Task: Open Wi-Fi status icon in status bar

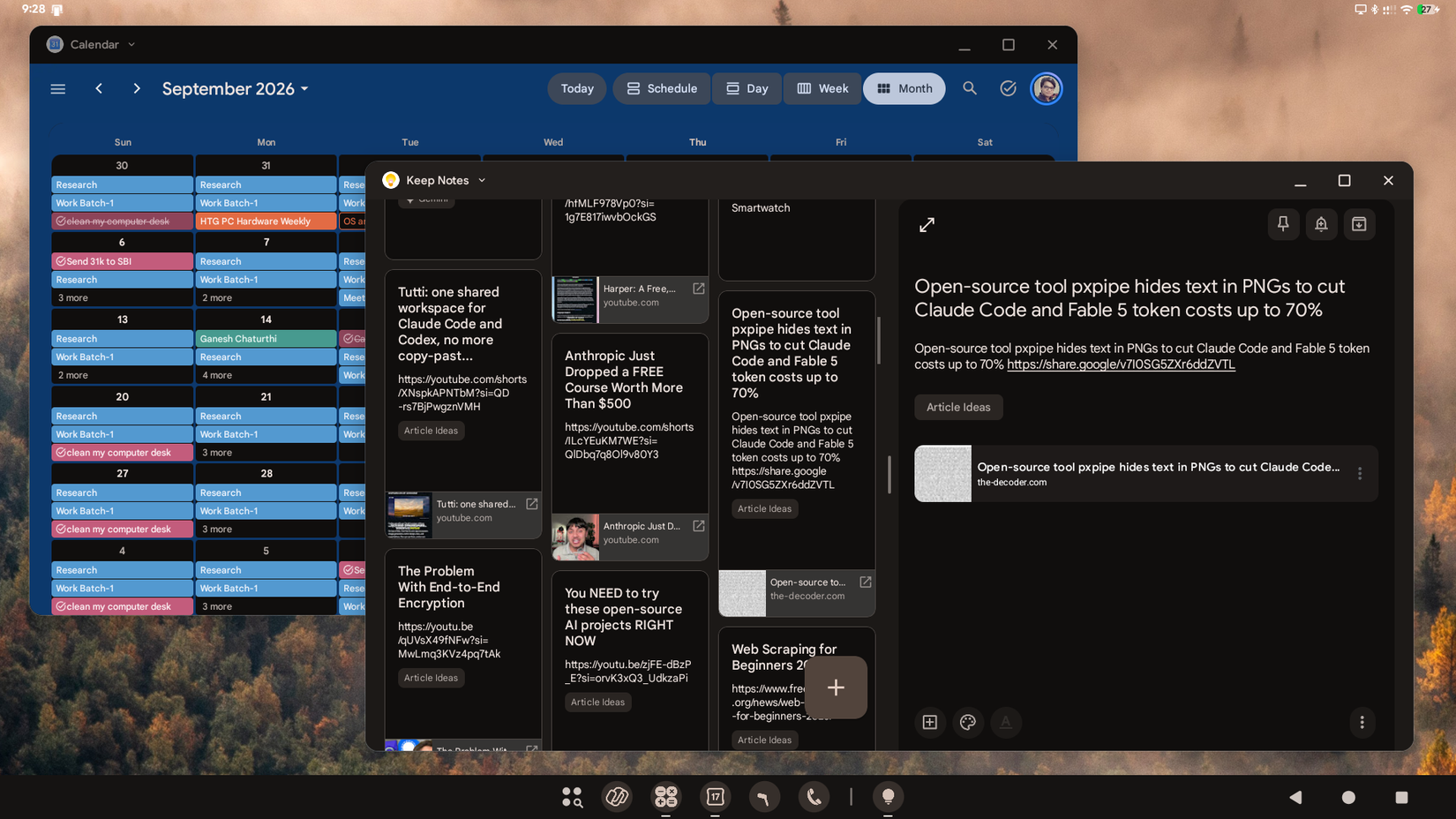Action: [1407, 9]
